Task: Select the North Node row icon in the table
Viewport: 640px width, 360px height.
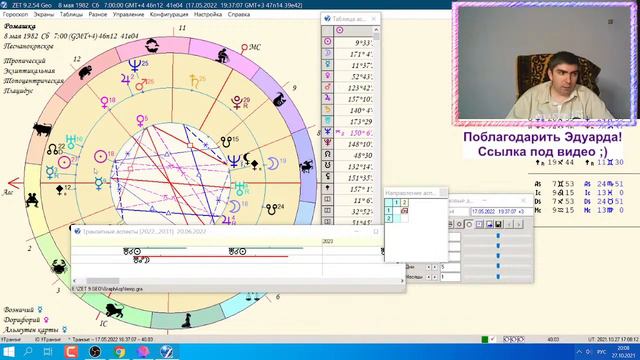Action: (x=327, y=154)
